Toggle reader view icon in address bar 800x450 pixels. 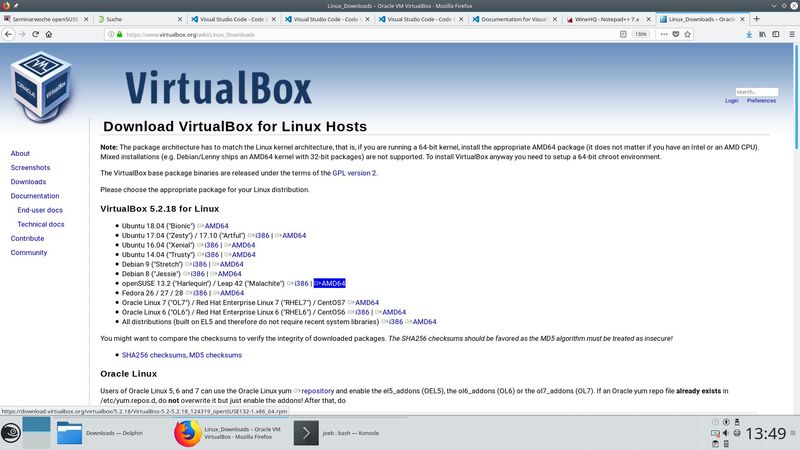coord(623,34)
